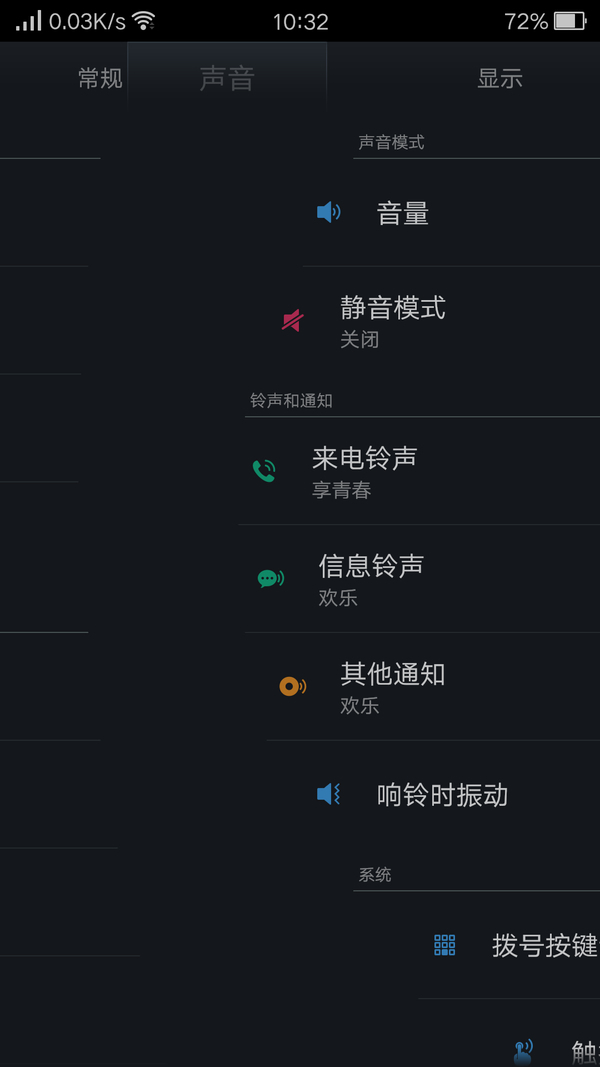Tap the red muted speaker icon
600x1067 pixels.
coord(292,320)
